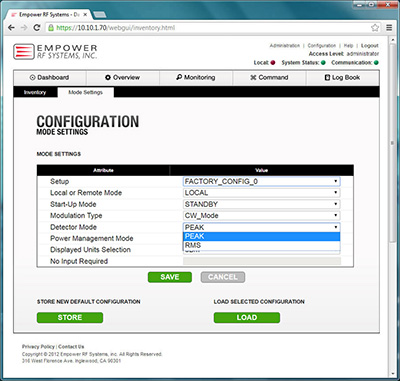Viewport: 400px width, 381px height.
Task: Click green System Status indicator
Action: point(323,63)
